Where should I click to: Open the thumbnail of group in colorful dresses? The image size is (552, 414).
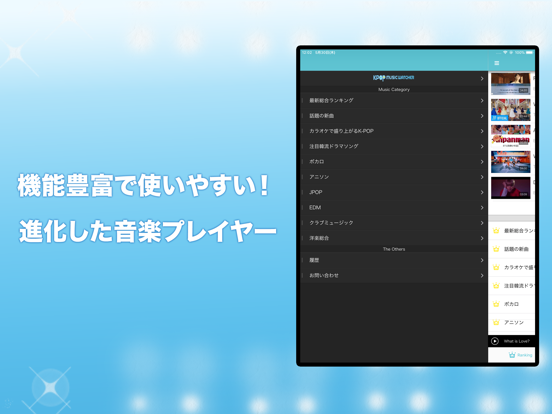click(x=510, y=110)
